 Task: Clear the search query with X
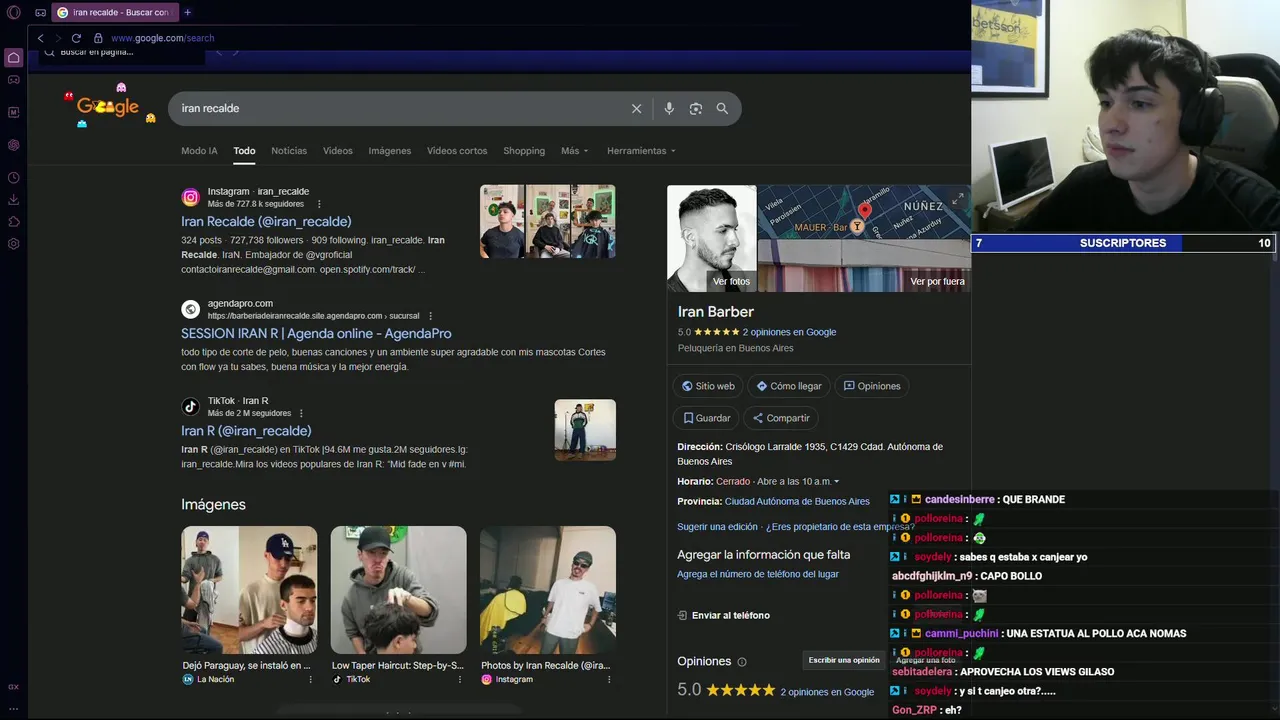636,109
